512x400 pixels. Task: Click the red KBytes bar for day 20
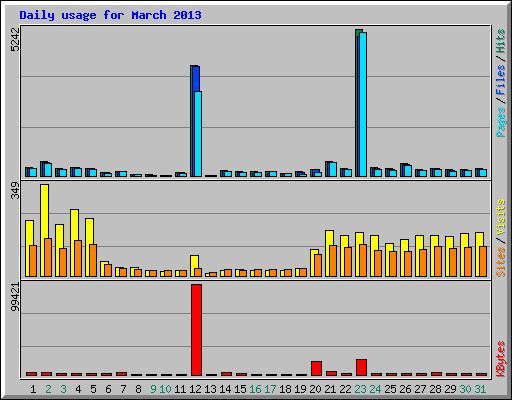316,368
